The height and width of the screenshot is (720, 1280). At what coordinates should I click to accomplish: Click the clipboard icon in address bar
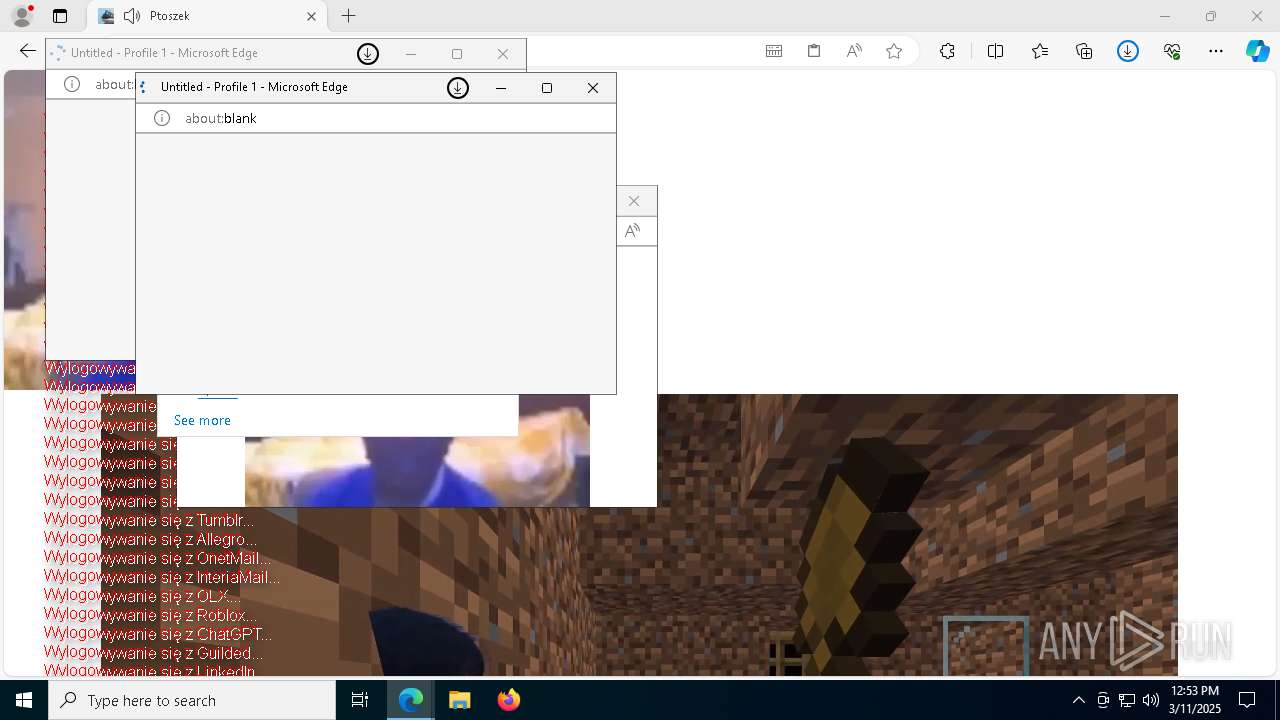814,51
